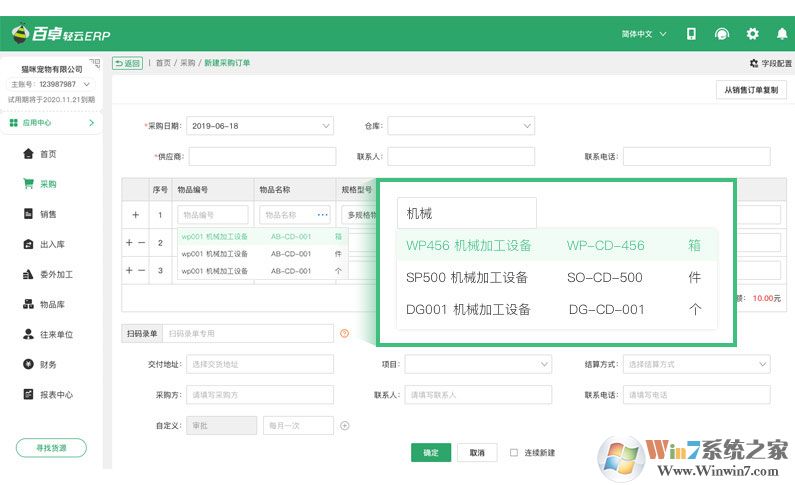
Task: Click the green 确定 button
Action: click(430, 453)
